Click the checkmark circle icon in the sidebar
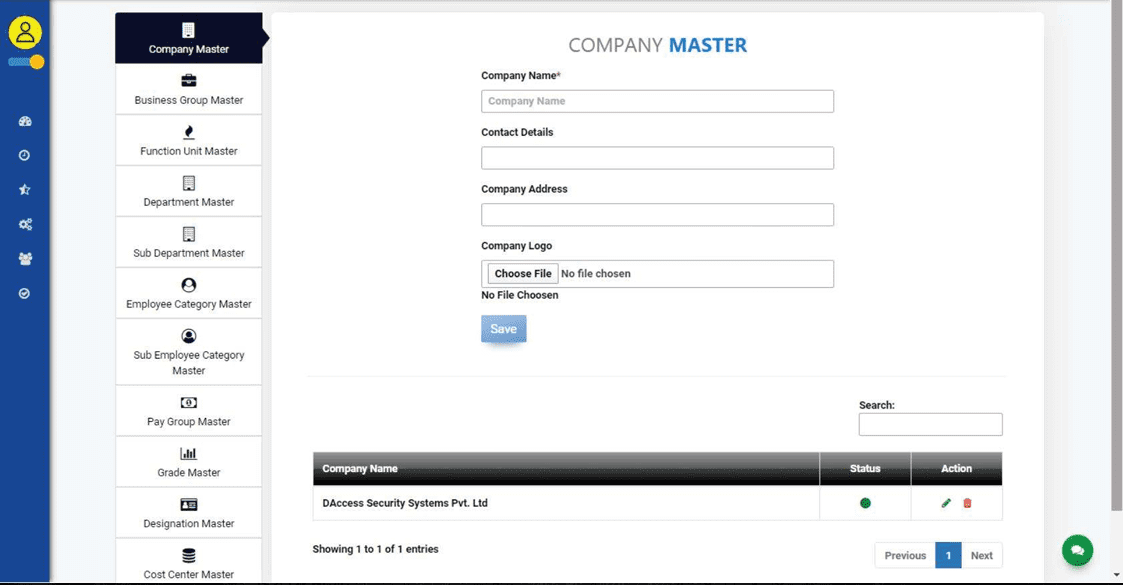Screen dimensions: 1123x585 tap(25, 293)
